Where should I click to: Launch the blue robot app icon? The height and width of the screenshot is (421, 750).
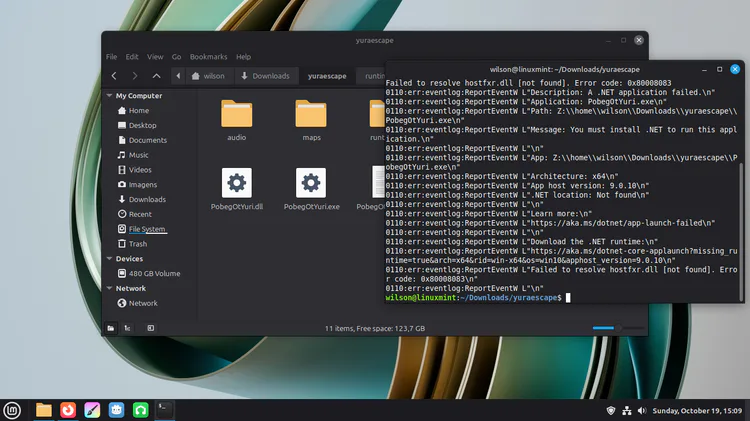(116, 410)
